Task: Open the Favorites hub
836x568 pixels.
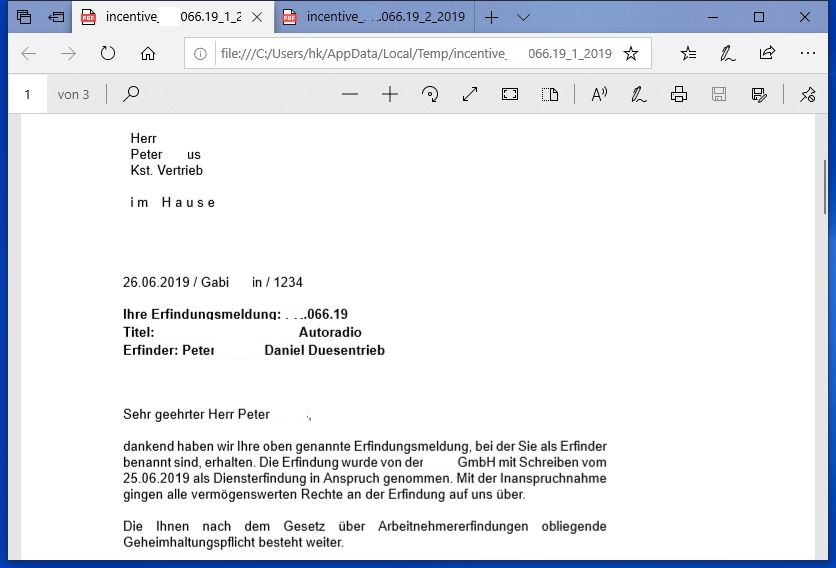Action: (688, 53)
